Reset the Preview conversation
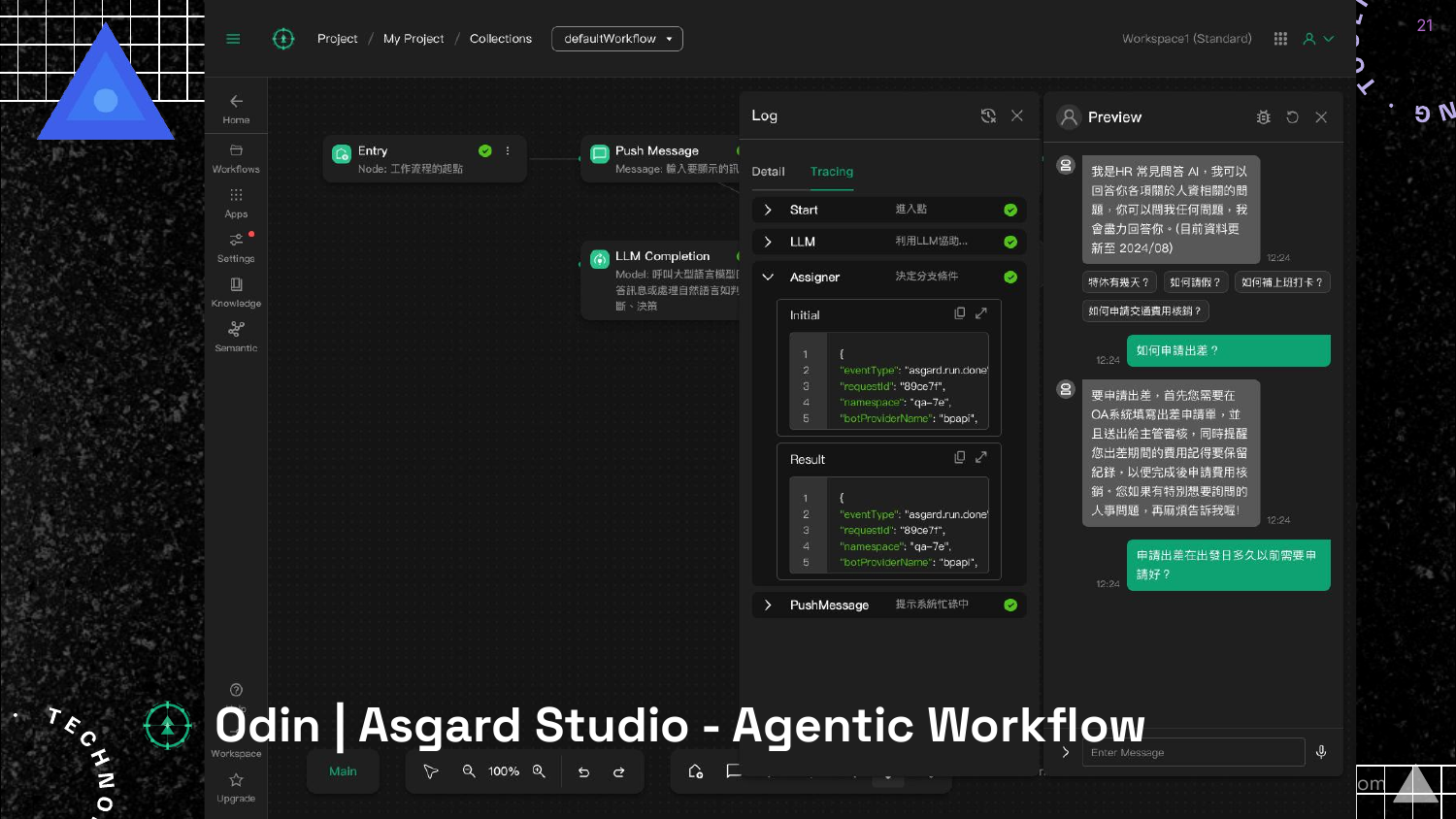The image size is (1456, 819). coord(1292,116)
